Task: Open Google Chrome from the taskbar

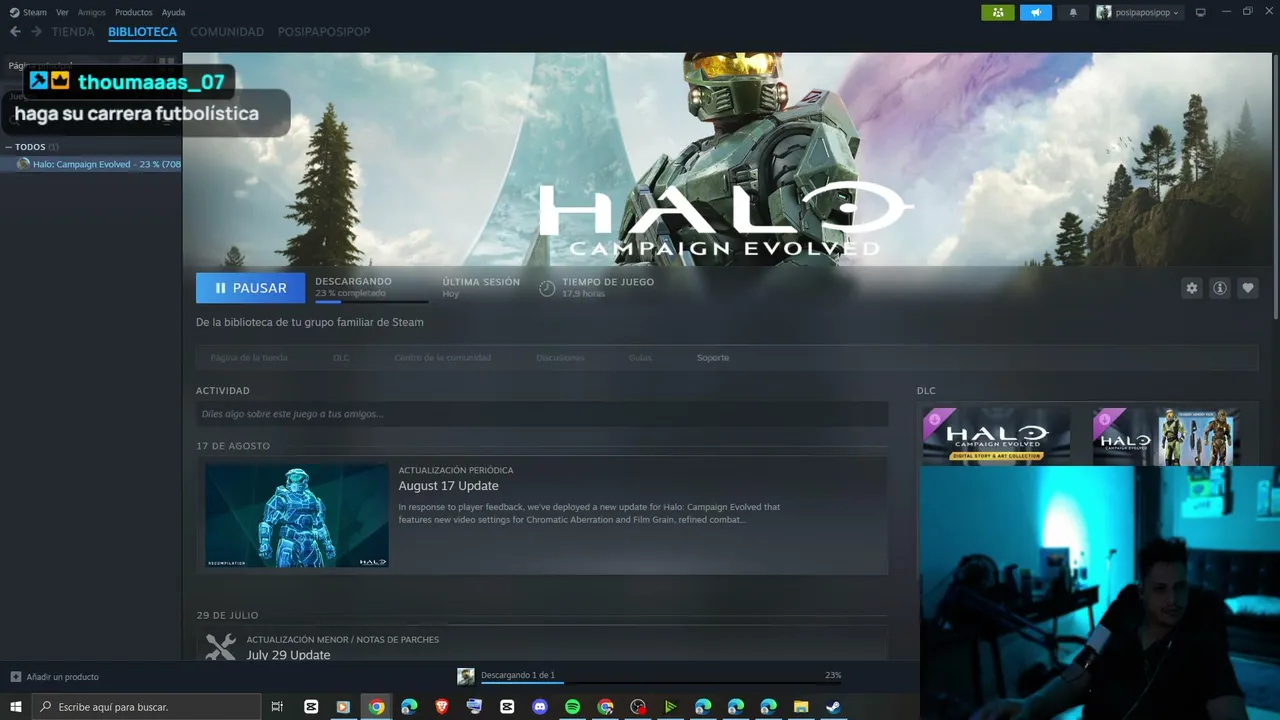Action: 376,707
